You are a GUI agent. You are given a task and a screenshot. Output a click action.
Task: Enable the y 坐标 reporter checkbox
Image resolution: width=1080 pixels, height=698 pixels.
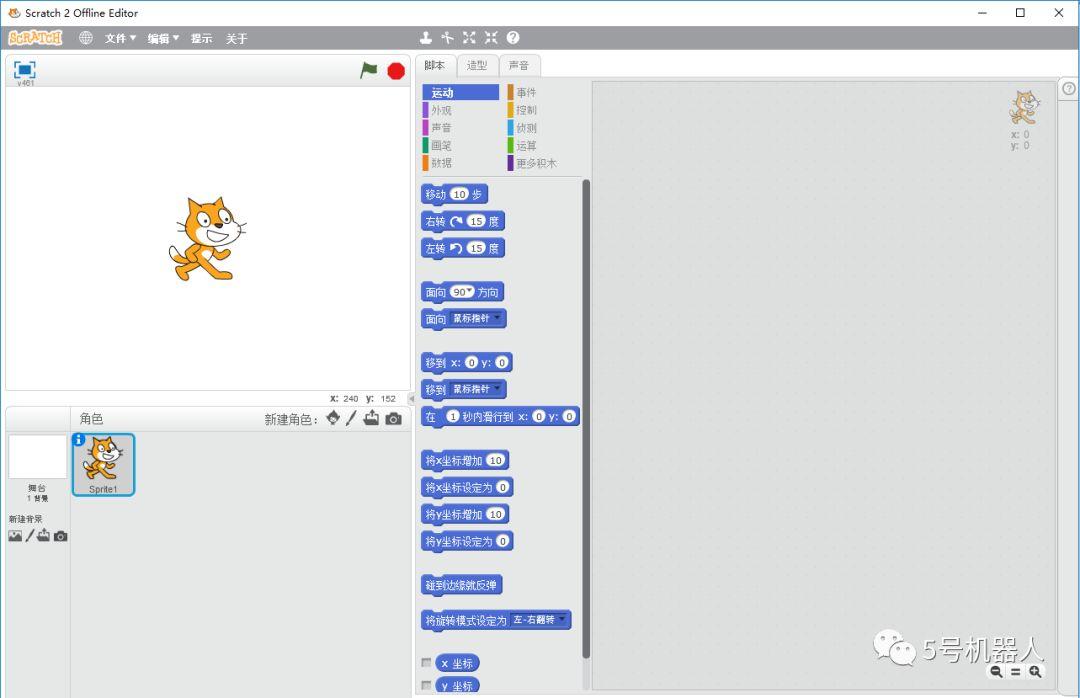(x=426, y=685)
